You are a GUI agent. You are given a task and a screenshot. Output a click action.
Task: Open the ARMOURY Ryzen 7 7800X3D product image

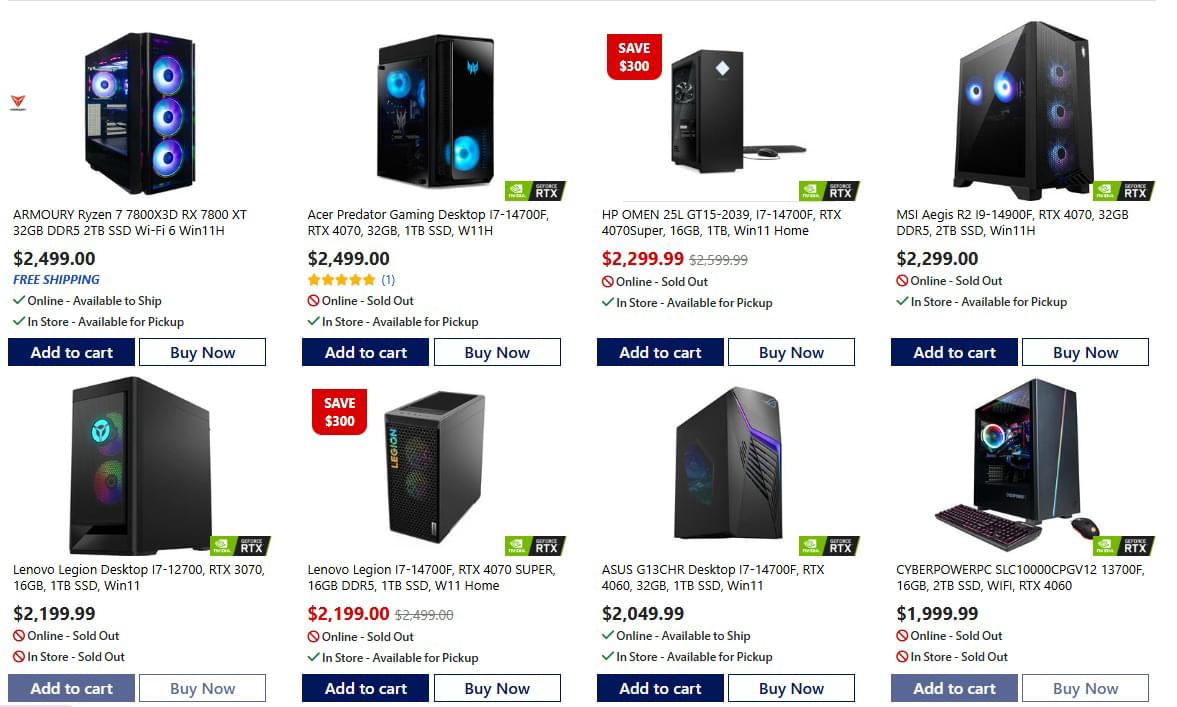(140, 113)
